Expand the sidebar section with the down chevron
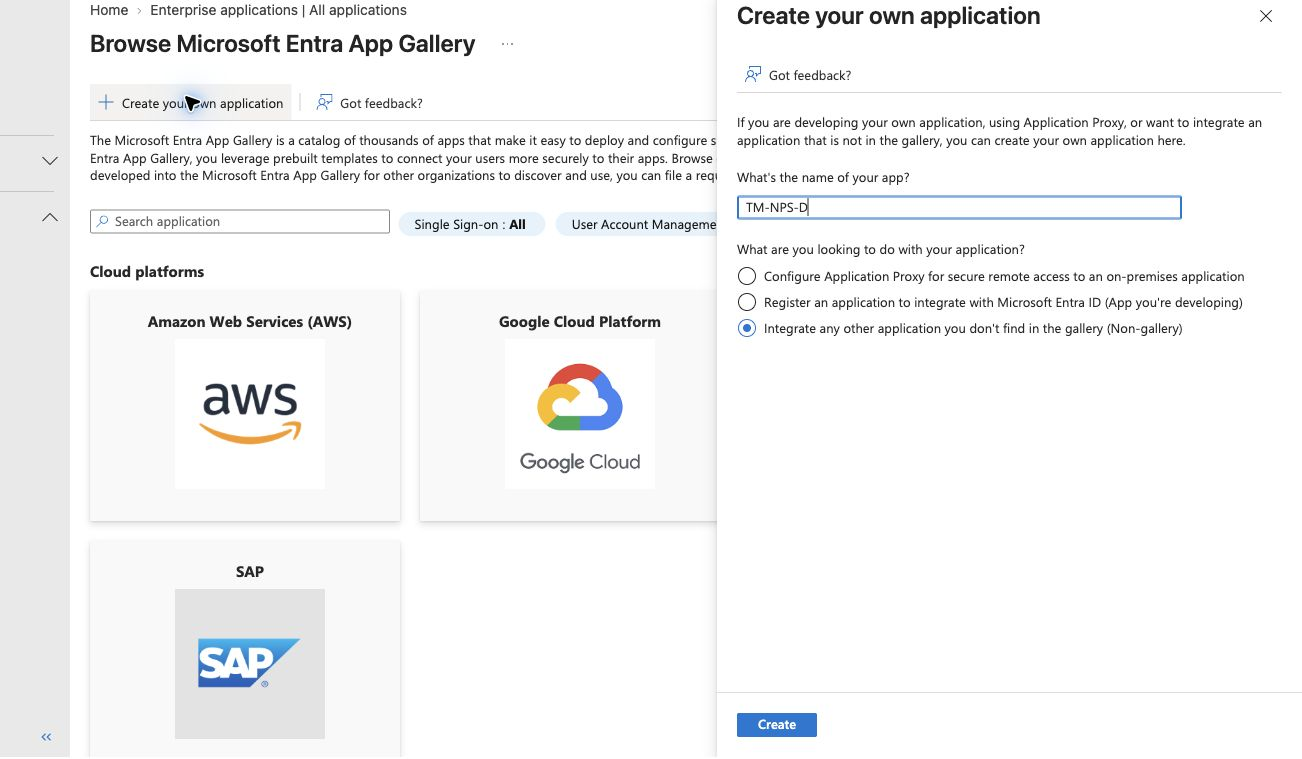 pyautogui.click(x=49, y=160)
